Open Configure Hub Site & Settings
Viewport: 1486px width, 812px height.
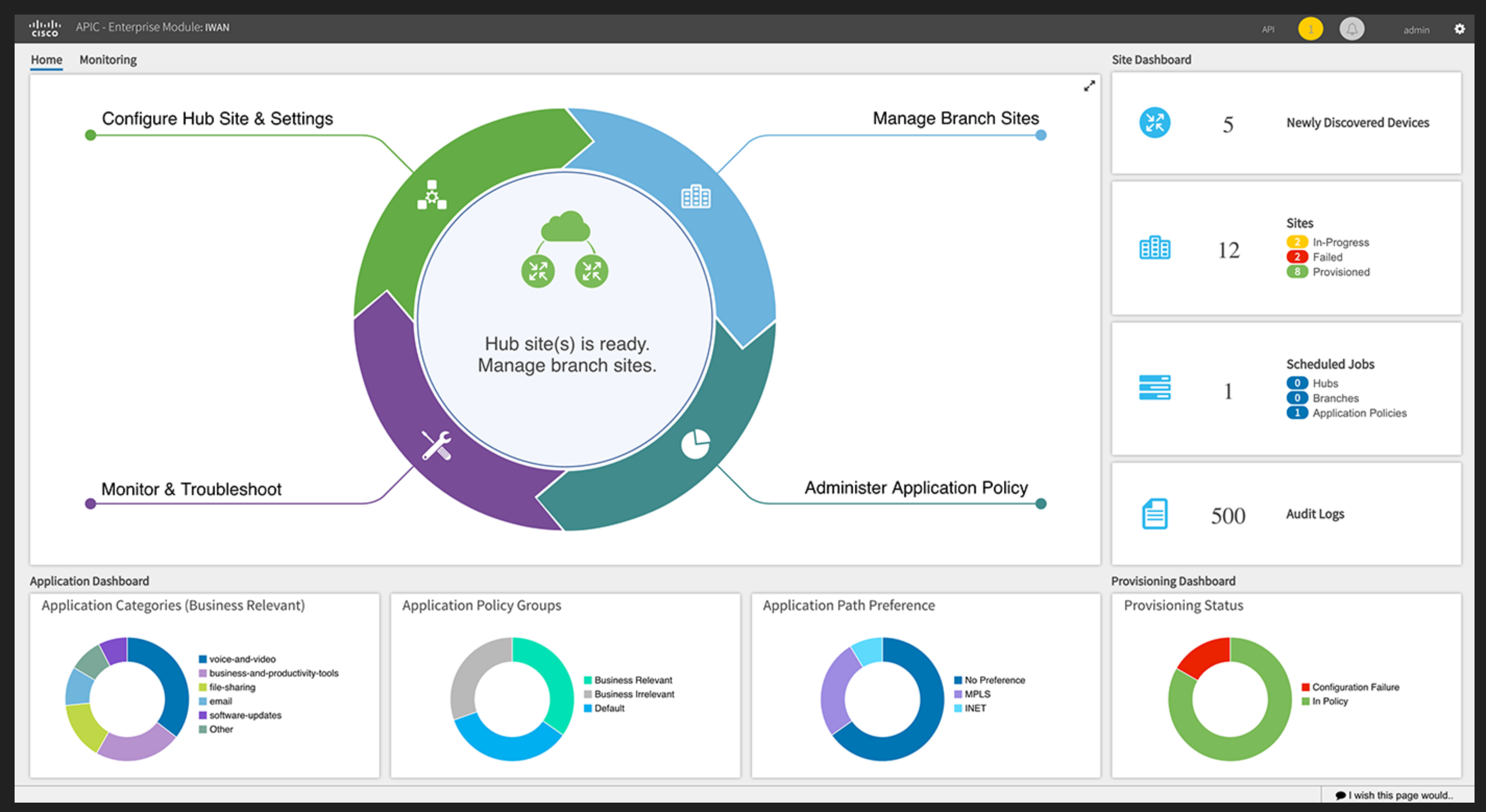(x=217, y=119)
